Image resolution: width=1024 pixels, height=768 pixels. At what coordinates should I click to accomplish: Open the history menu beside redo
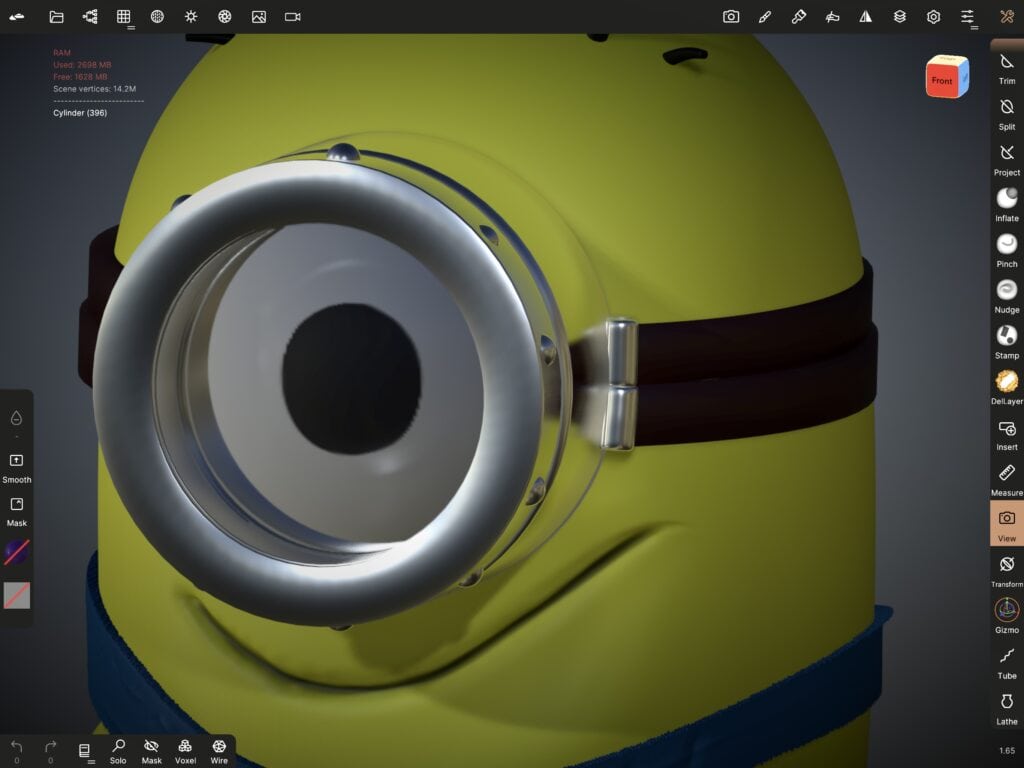pyautogui.click(x=85, y=751)
